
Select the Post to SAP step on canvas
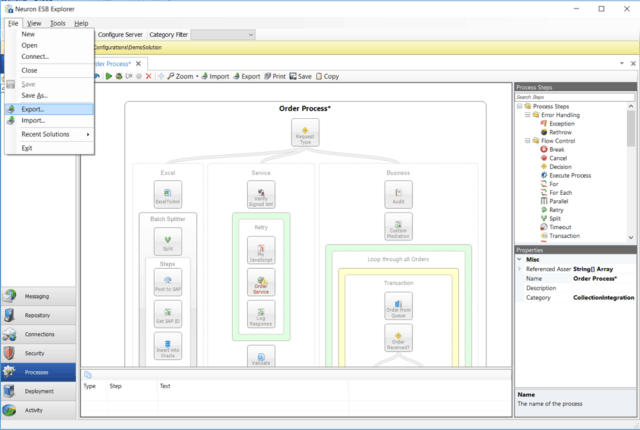(x=168, y=282)
